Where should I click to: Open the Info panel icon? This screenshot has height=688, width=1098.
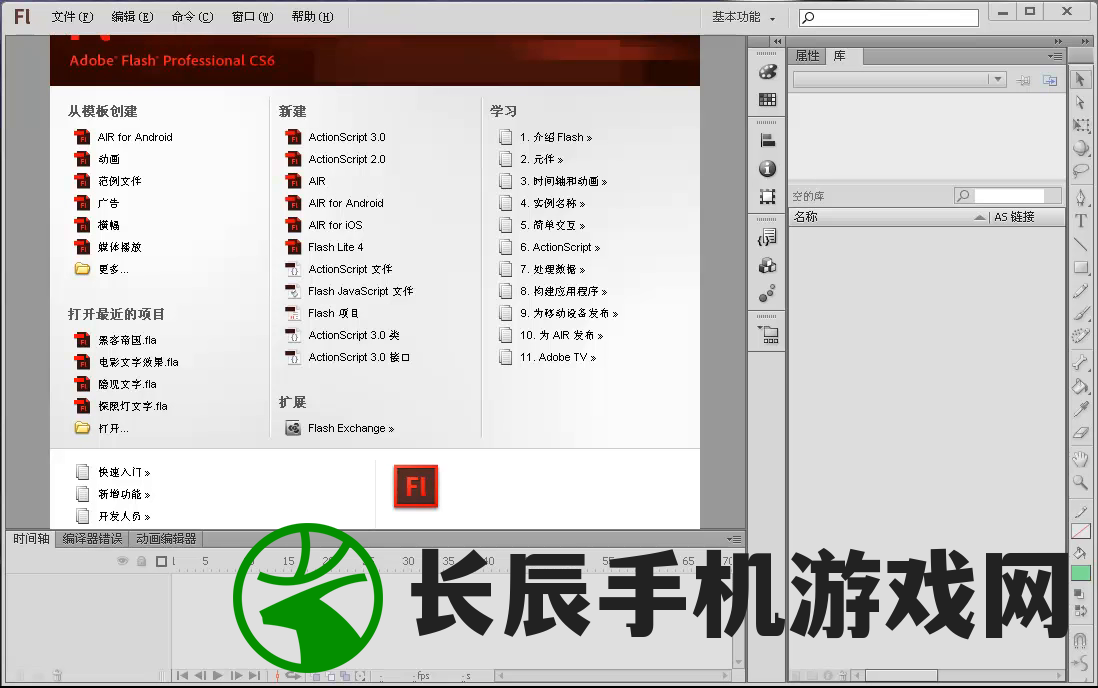point(767,169)
